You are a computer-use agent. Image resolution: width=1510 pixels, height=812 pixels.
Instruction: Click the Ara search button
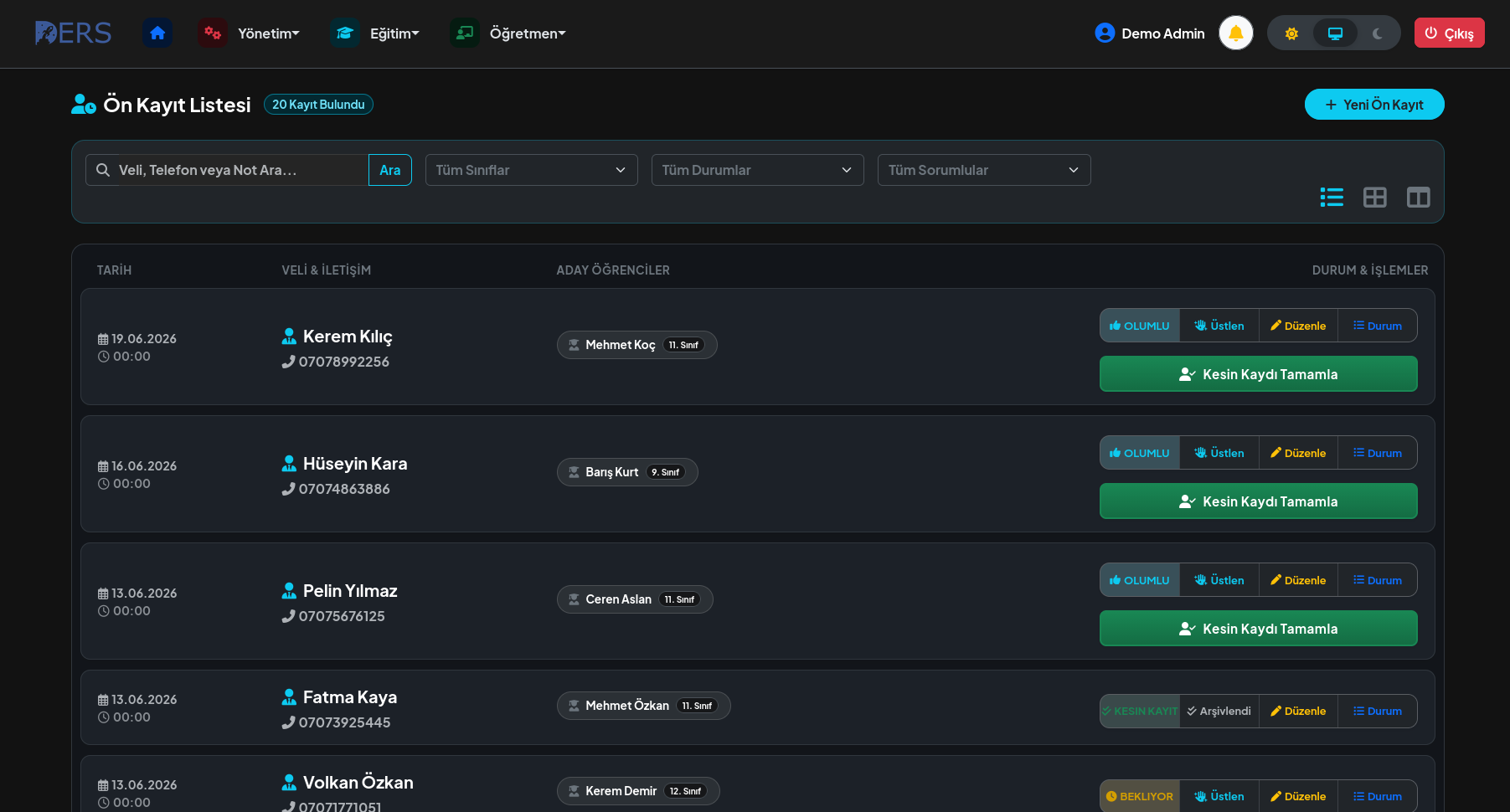(390, 170)
